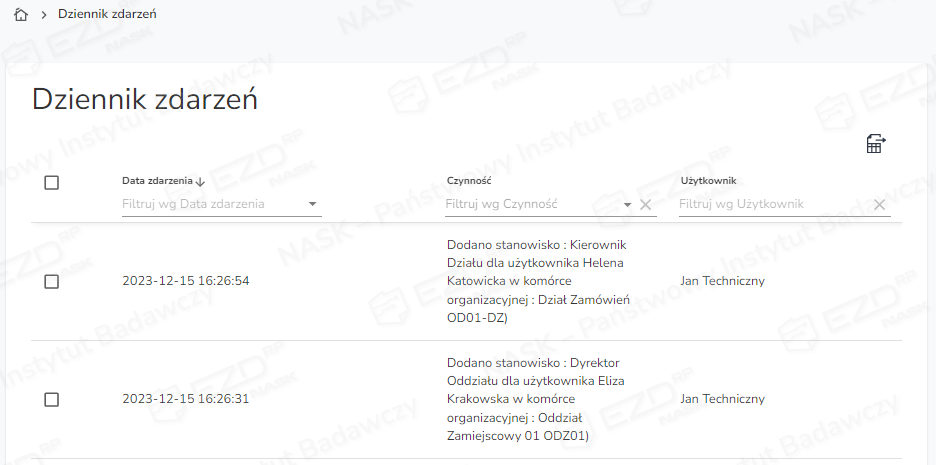Export the event log to spreadsheet
Image resolution: width=936 pixels, height=465 pixels.
[x=876, y=144]
